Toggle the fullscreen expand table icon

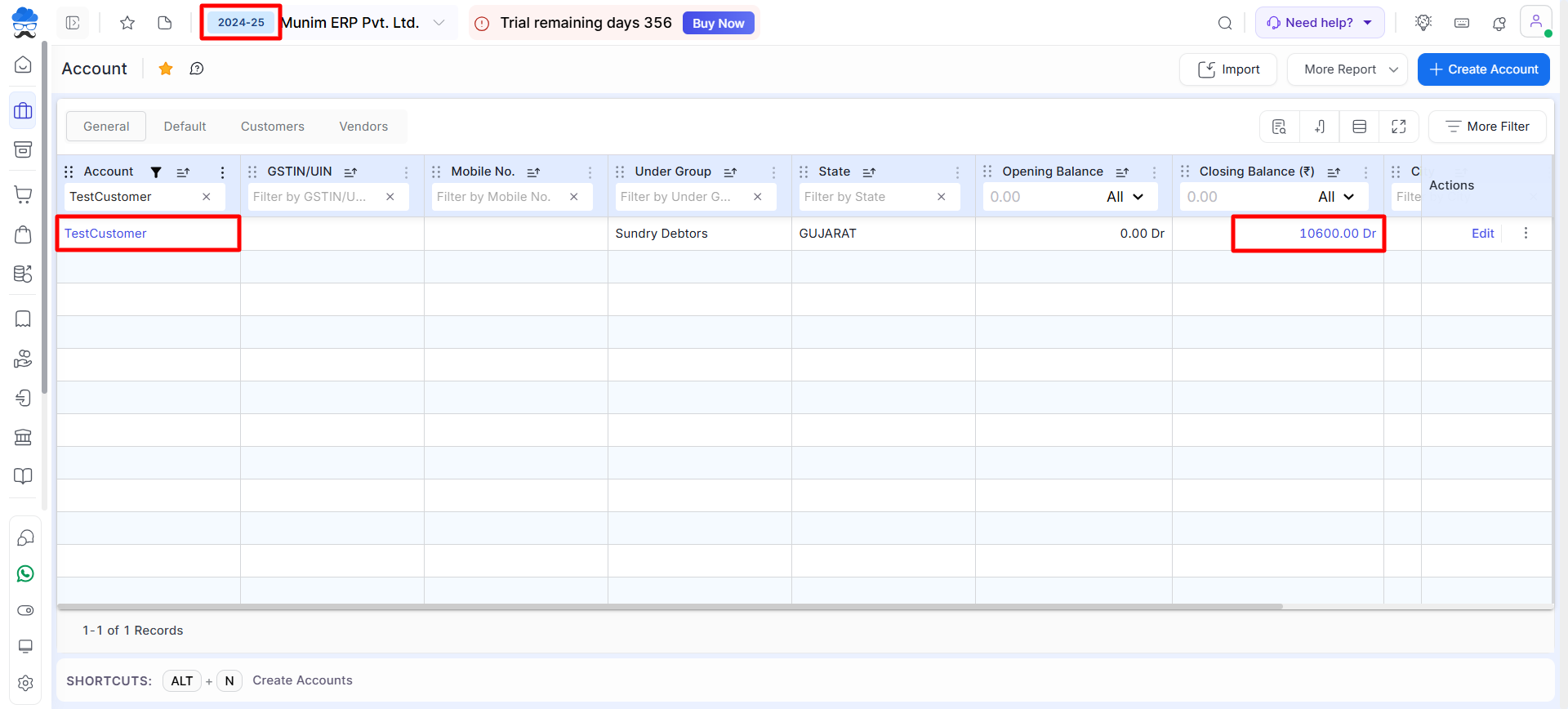1399,127
